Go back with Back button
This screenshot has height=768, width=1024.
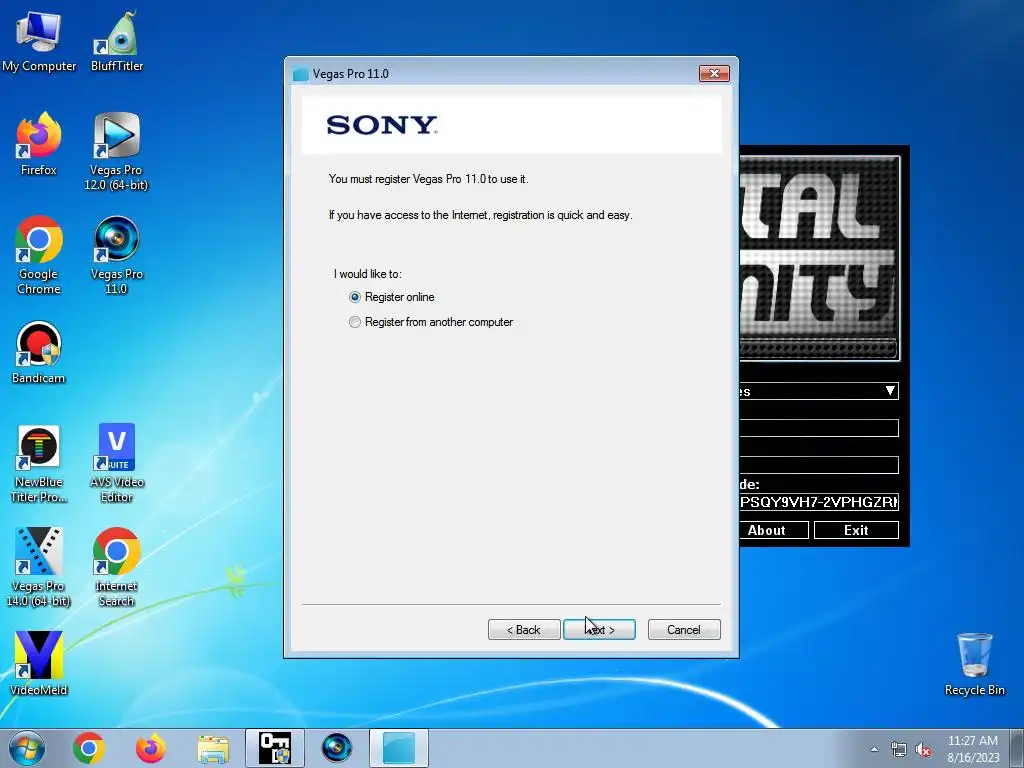pos(524,630)
